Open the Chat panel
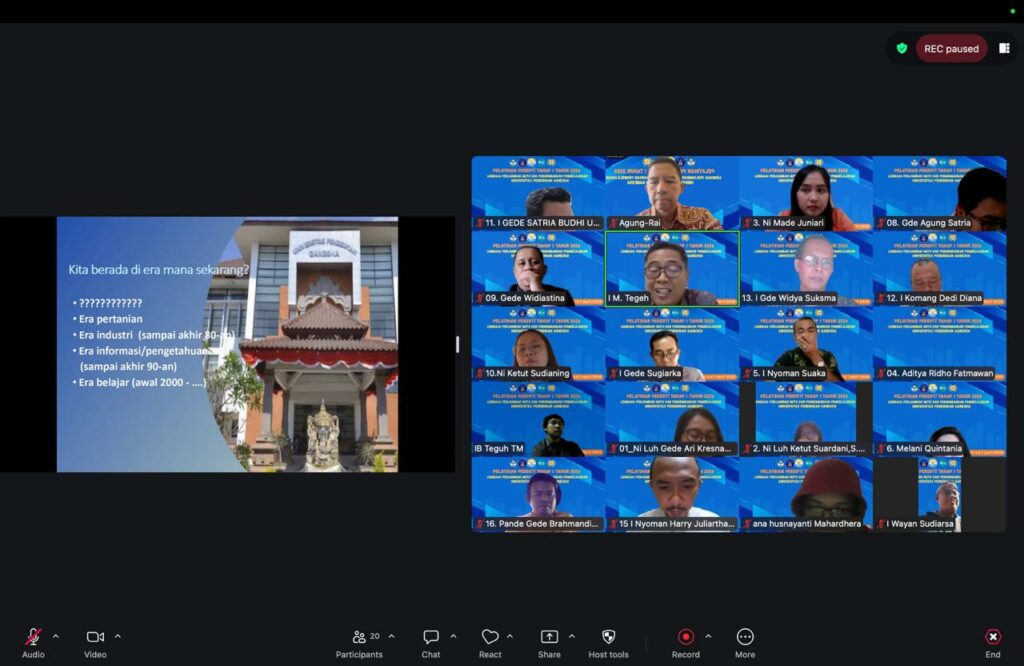The height and width of the screenshot is (666, 1024). (x=431, y=642)
